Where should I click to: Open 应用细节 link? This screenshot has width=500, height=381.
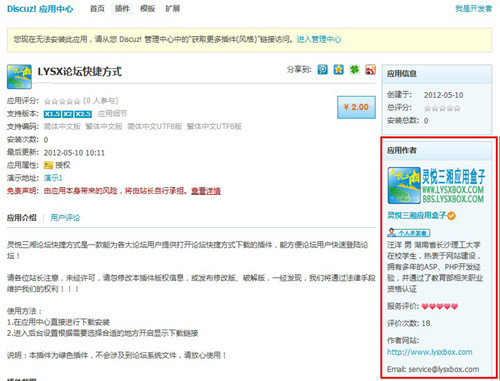(x=112, y=114)
